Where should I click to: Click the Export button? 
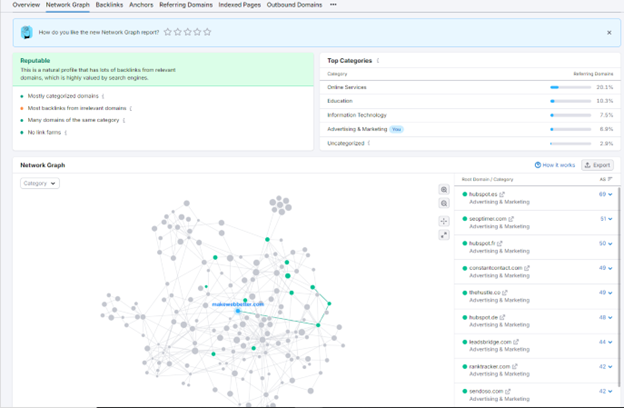(x=597, y=165)
